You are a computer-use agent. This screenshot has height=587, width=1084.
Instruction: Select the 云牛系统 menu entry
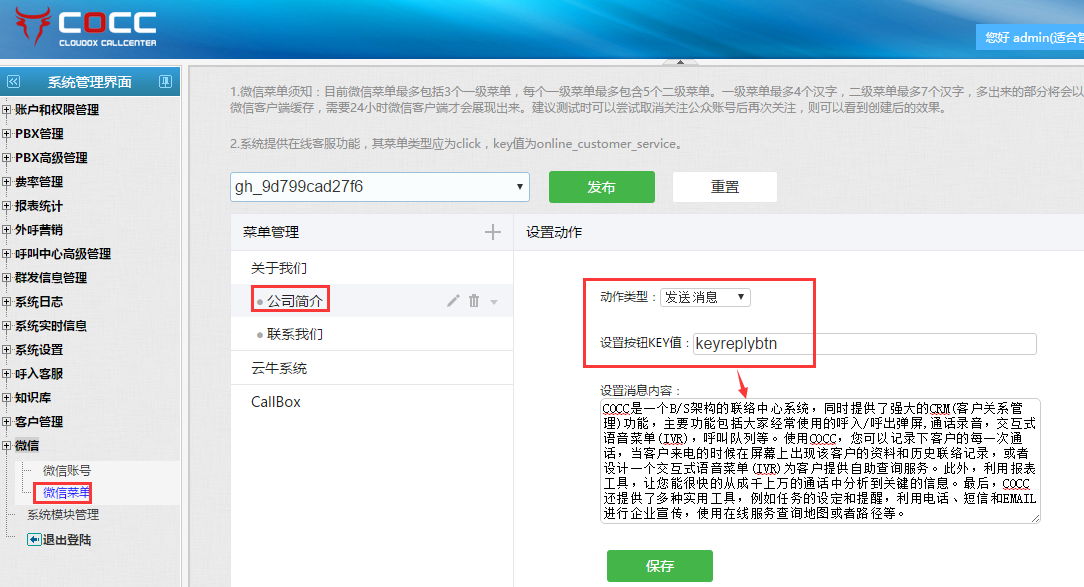[x=279, y=368]
